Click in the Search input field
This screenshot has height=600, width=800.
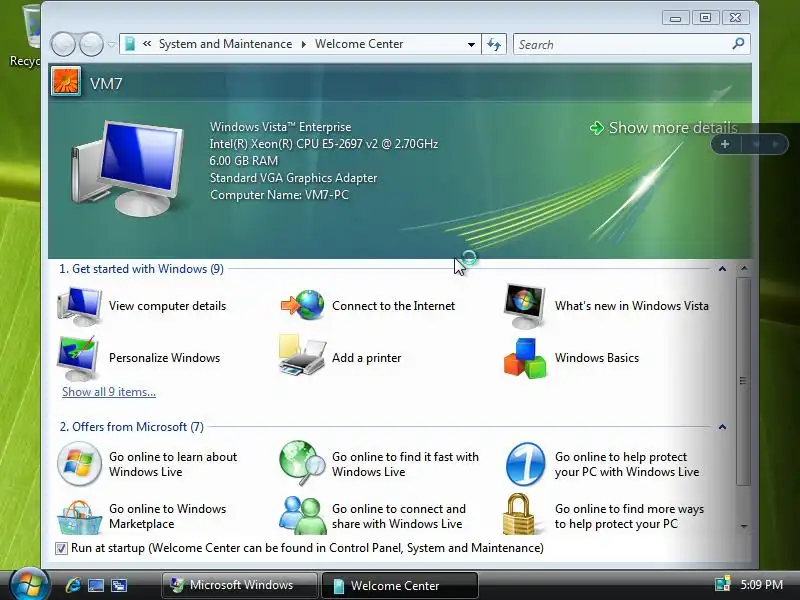click(x=622, y=44)
